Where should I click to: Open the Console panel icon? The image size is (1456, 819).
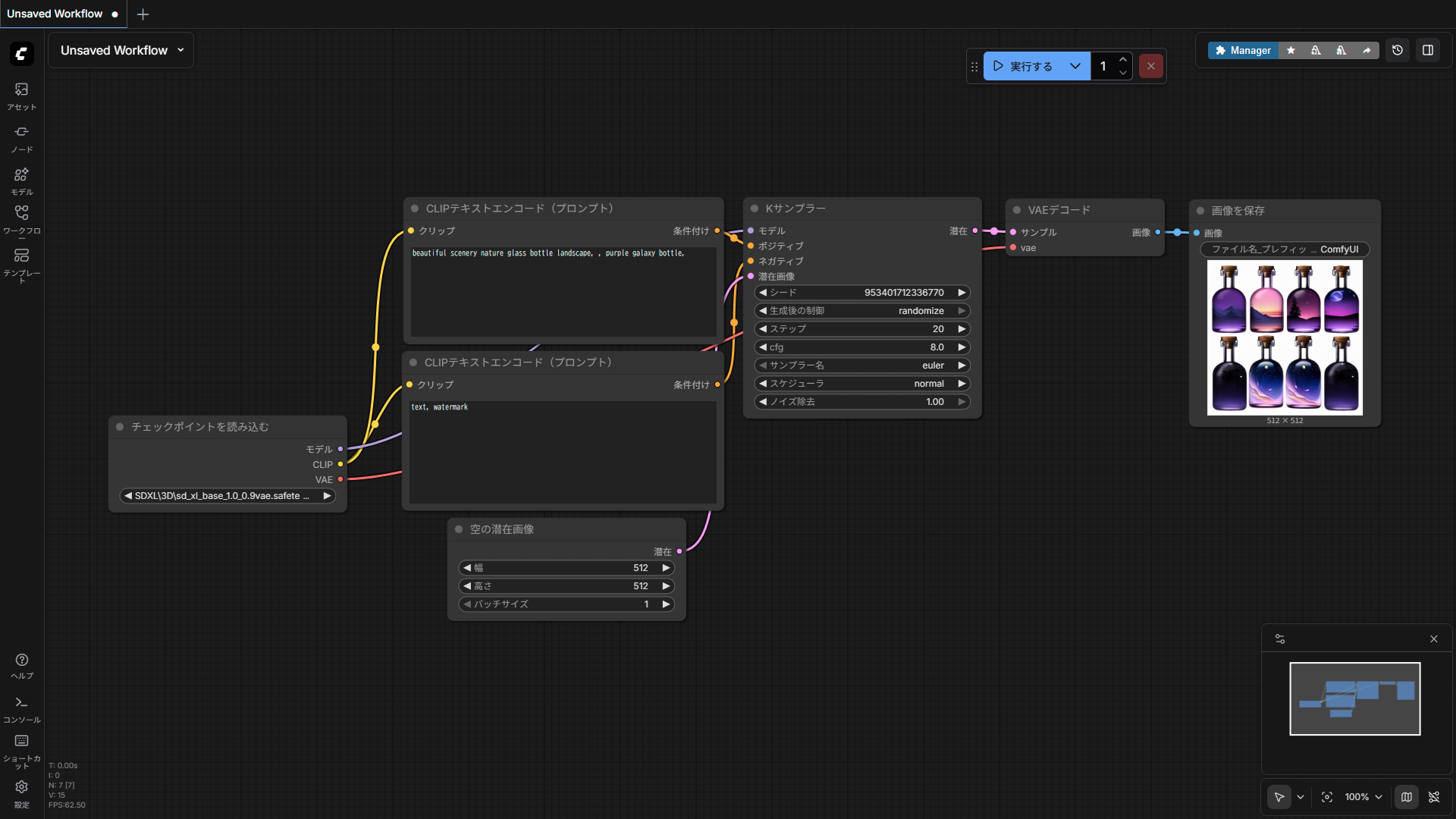coord(21,708)
